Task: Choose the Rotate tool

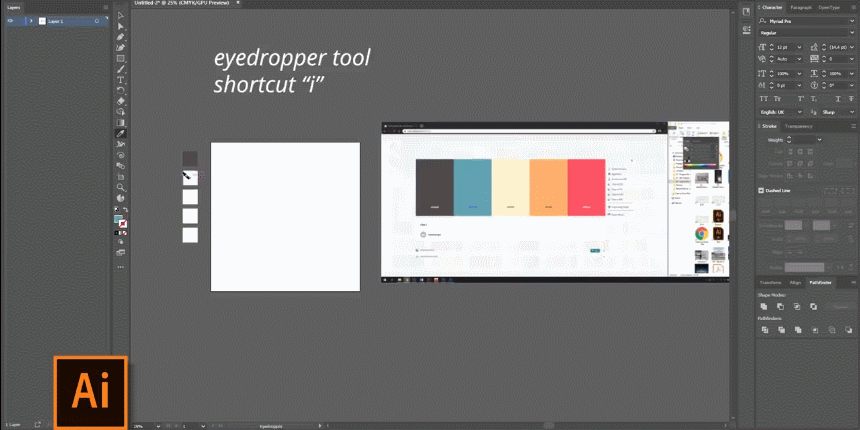Action: 121,90
